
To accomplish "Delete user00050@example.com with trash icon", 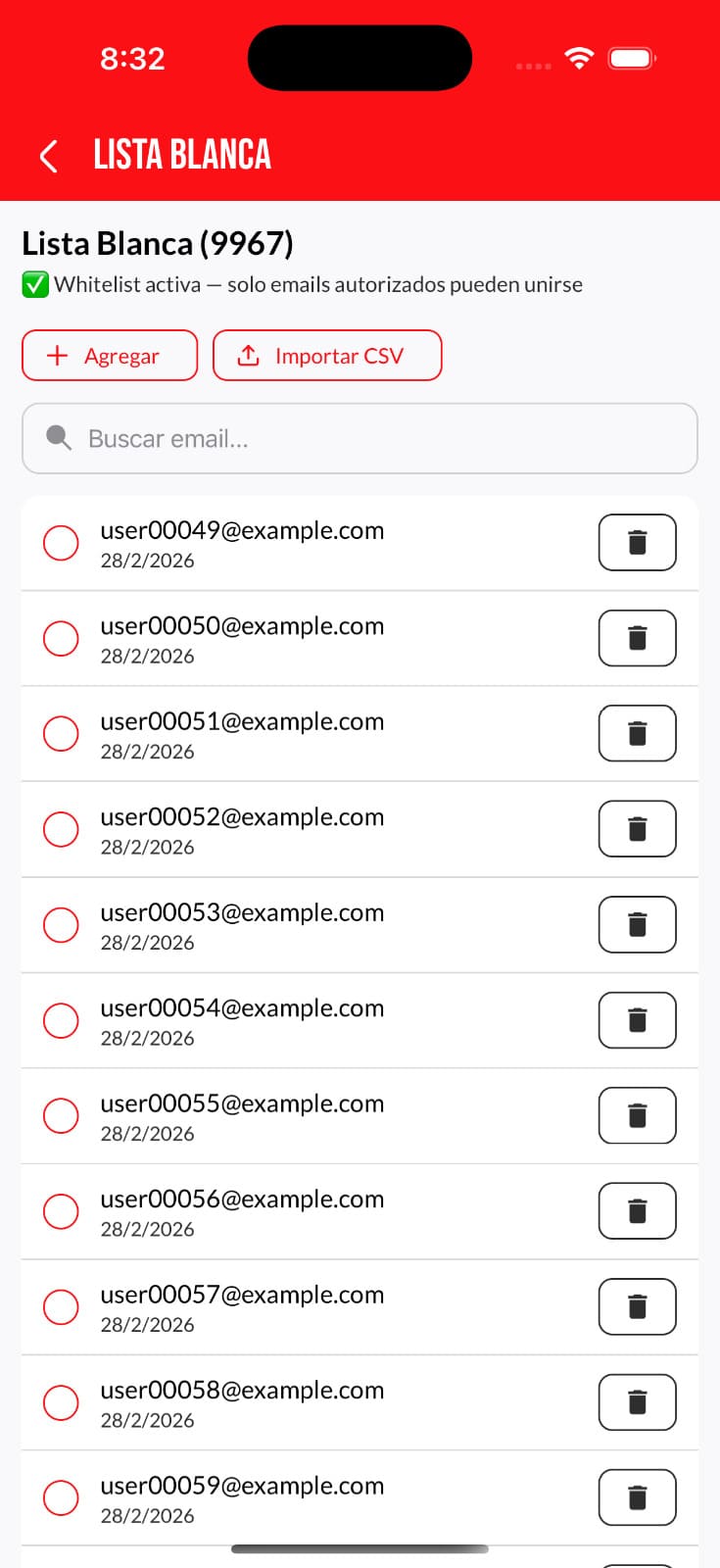I will pos(637,638).
